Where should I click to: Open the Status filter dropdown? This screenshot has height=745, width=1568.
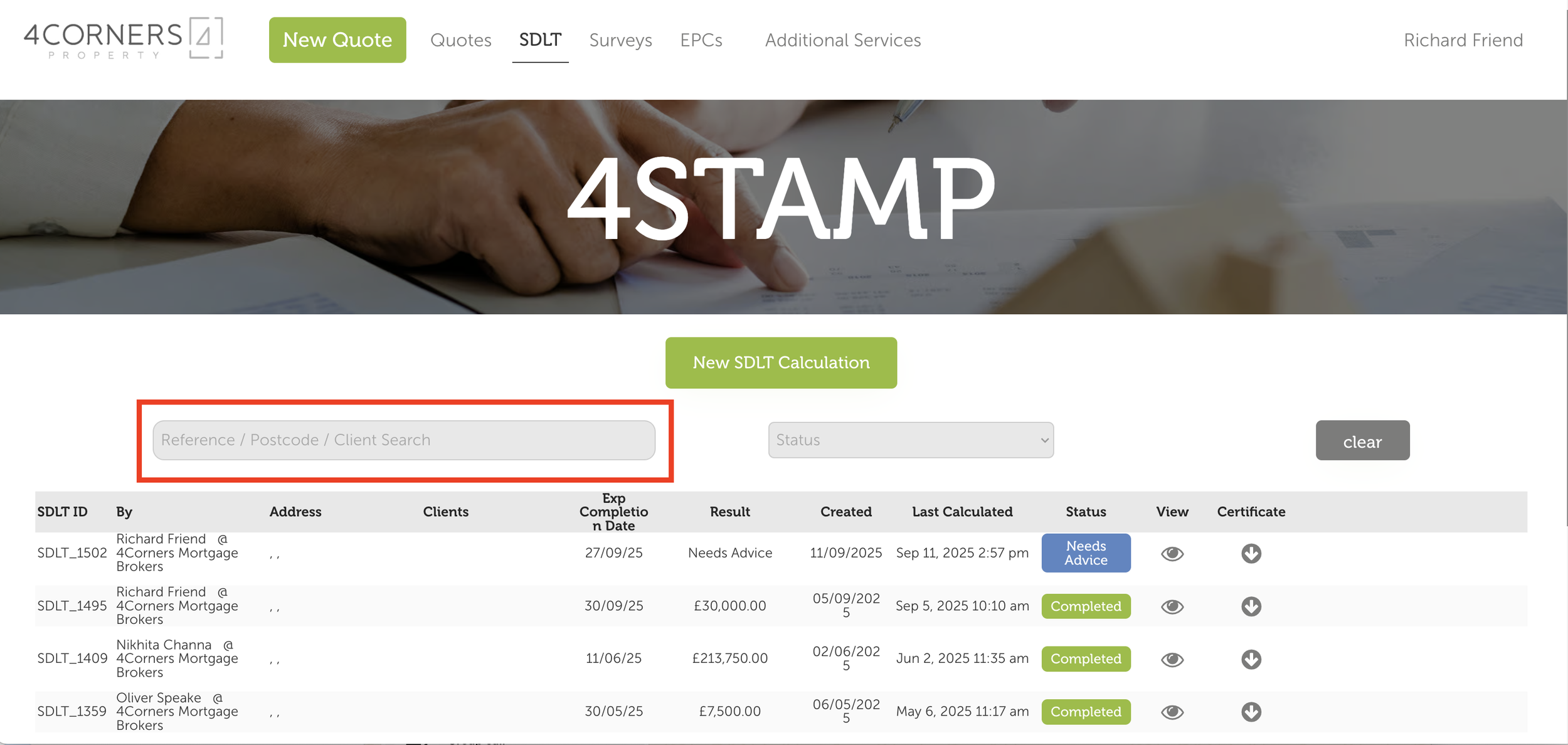[910, 440]
